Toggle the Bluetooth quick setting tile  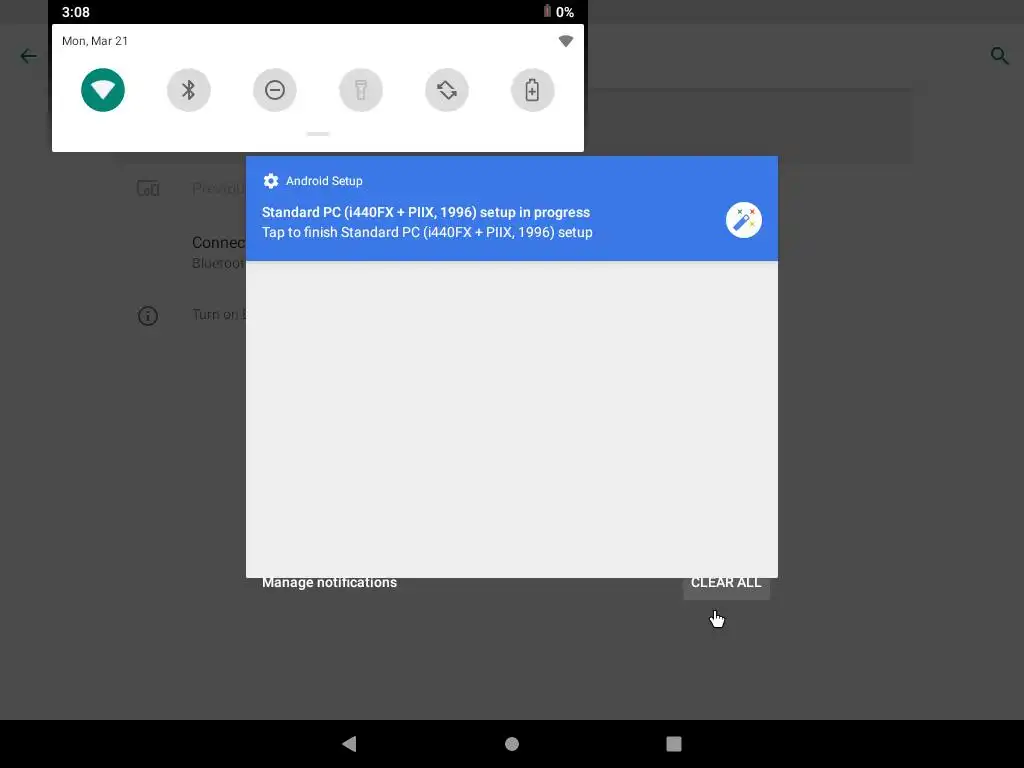[x=189, y=90]
